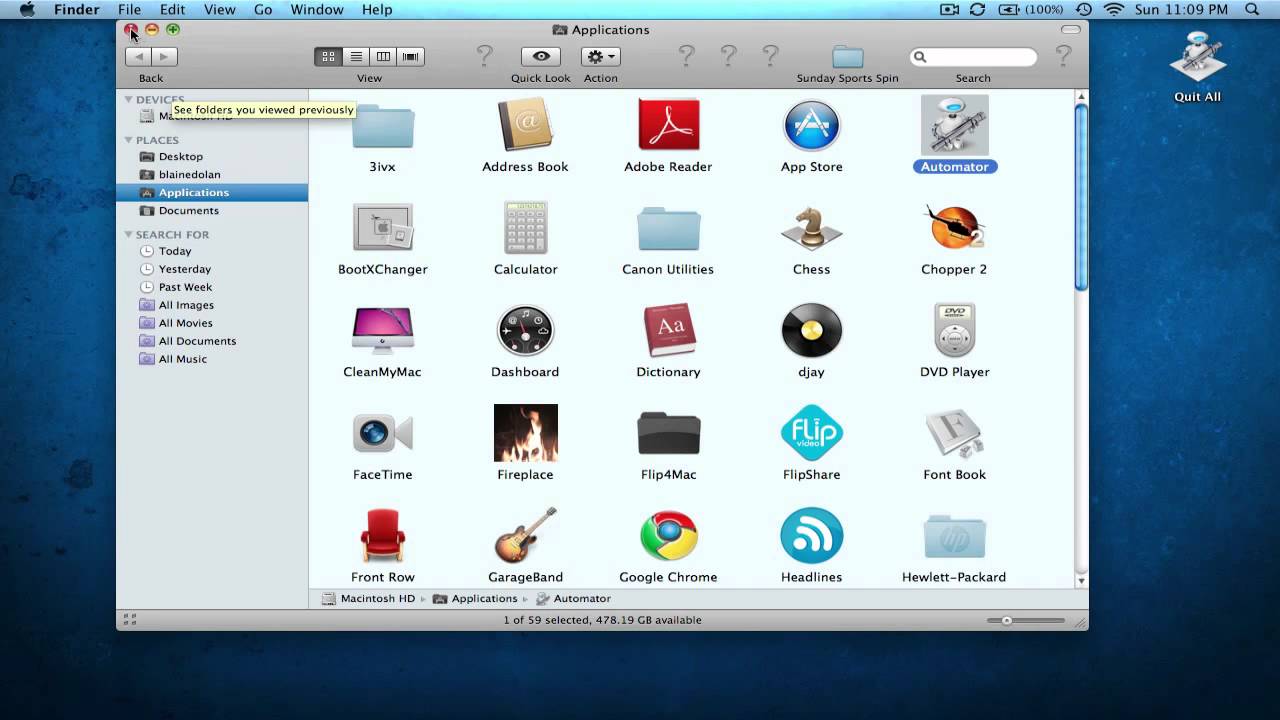Collapse the DEVICES sidebar section
This screenshot has height=720, width=1280.
[x=129, y=99]
